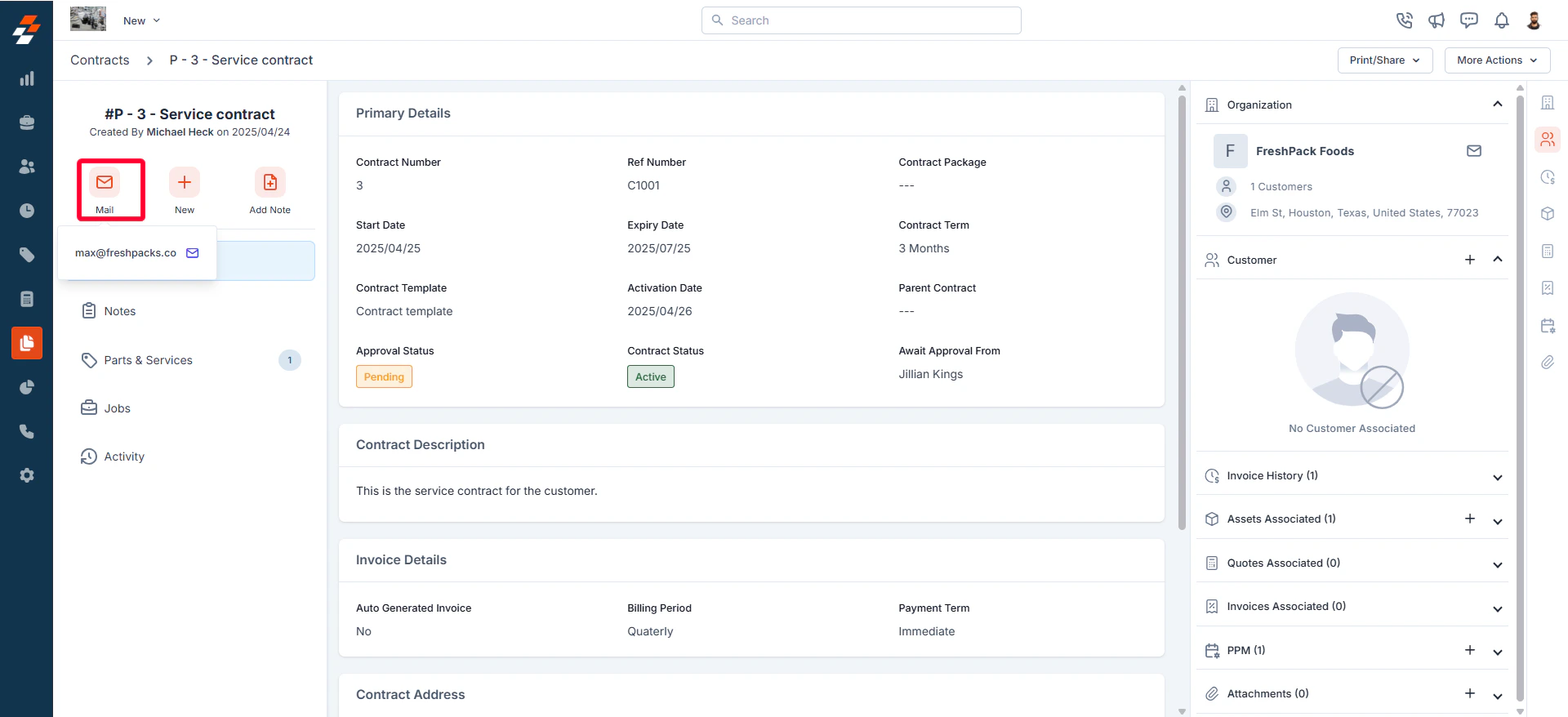Image resolution: width=1568 pixels, height=717 pixels.
Task: Open the chat messages icon in top bar
Action: [x=1469, y=20]
